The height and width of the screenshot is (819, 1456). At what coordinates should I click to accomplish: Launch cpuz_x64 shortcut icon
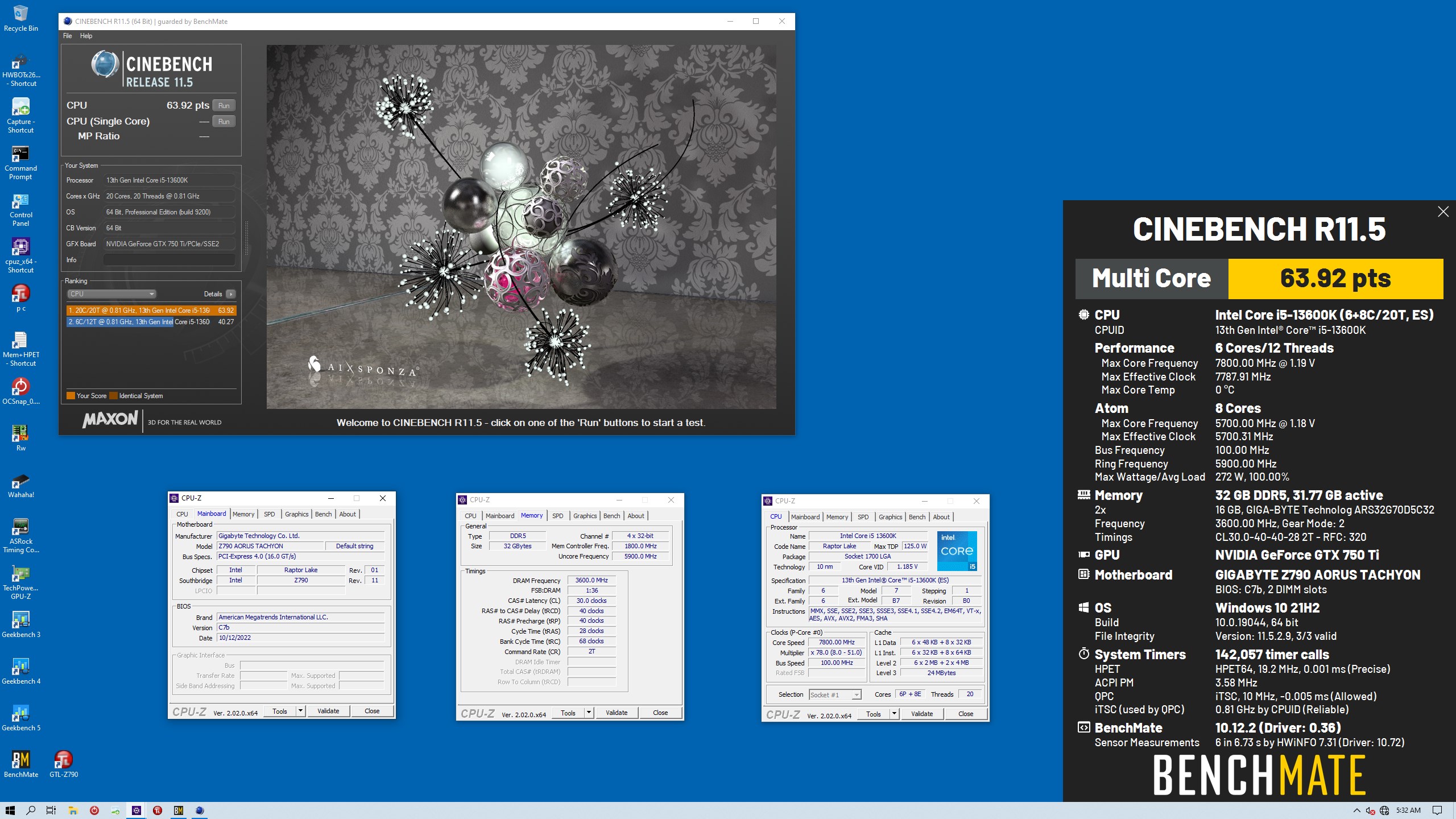pos(21,256)
